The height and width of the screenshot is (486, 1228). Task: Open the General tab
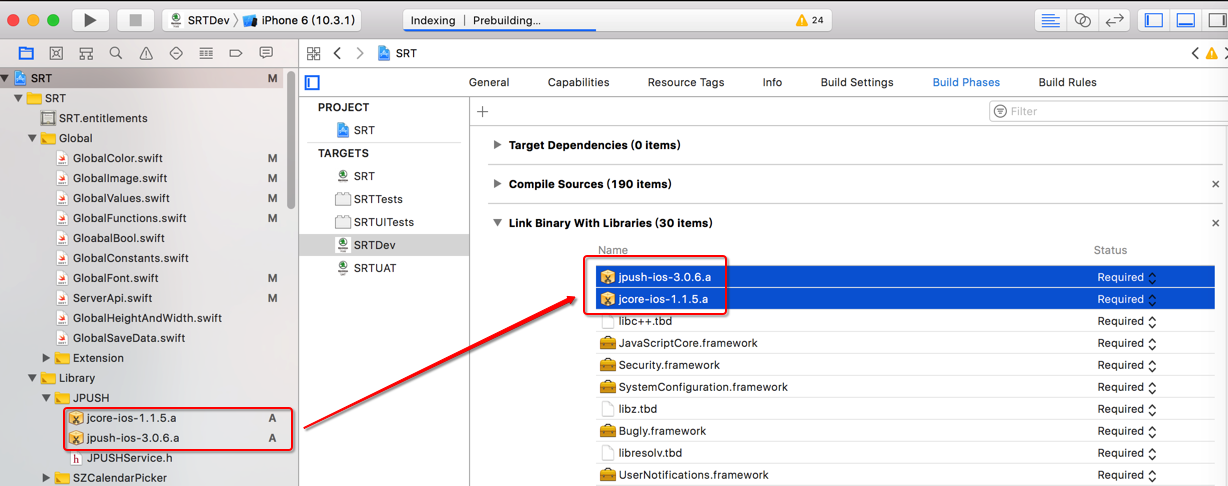489,82
